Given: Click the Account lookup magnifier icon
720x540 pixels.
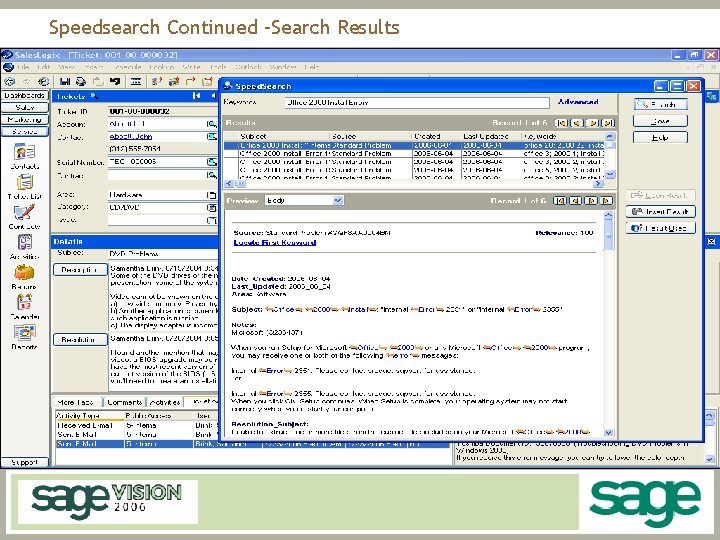Looking at the screenshot, I should pos(211,124).
